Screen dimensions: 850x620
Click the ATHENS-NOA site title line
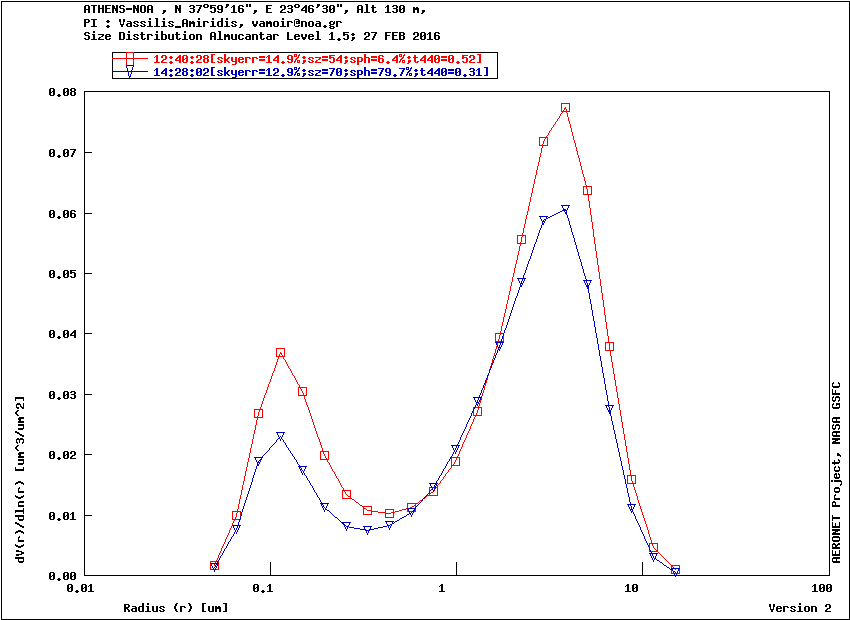point(255,9)
